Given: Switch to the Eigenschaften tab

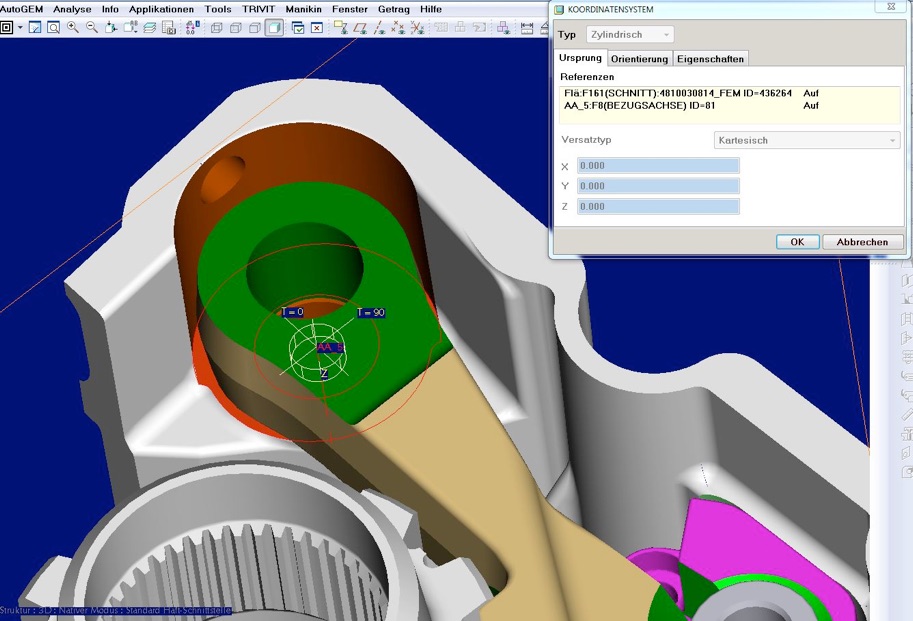Looking at the screenshot, I should tap(710, 59).
